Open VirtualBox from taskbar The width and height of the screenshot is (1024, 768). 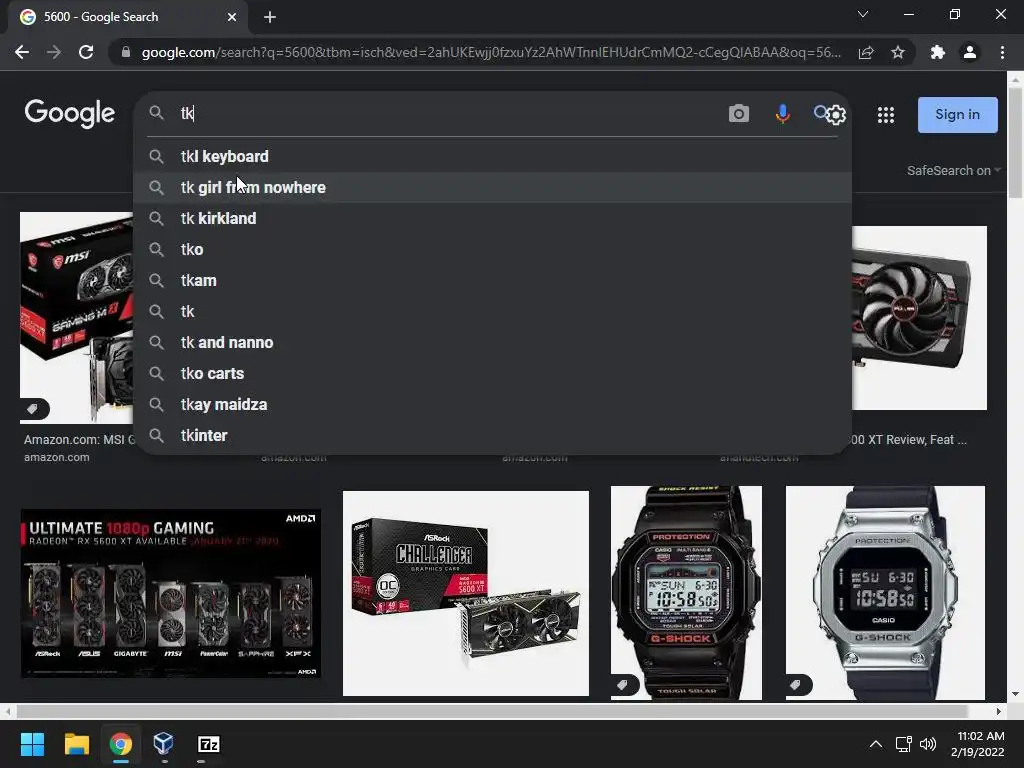pyautogui.click(x=164, y=744)
